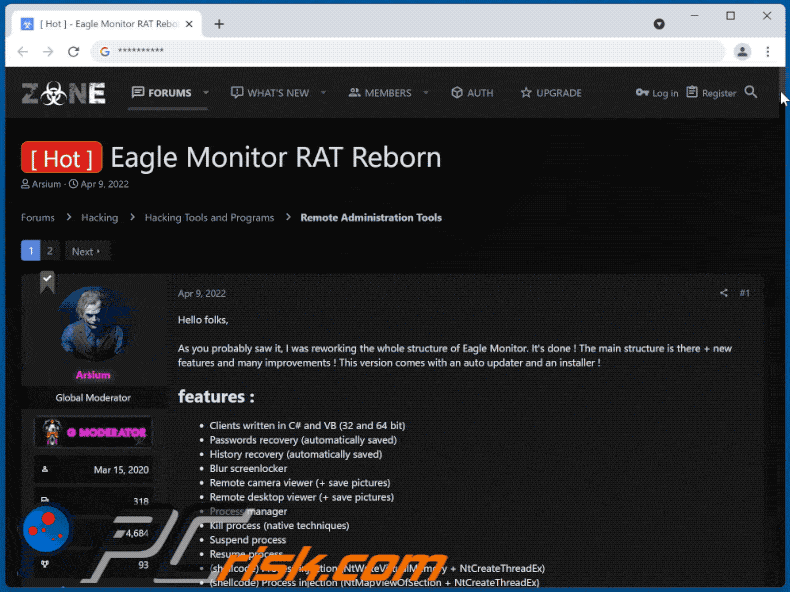Click the Register link

tap(711, 93)
